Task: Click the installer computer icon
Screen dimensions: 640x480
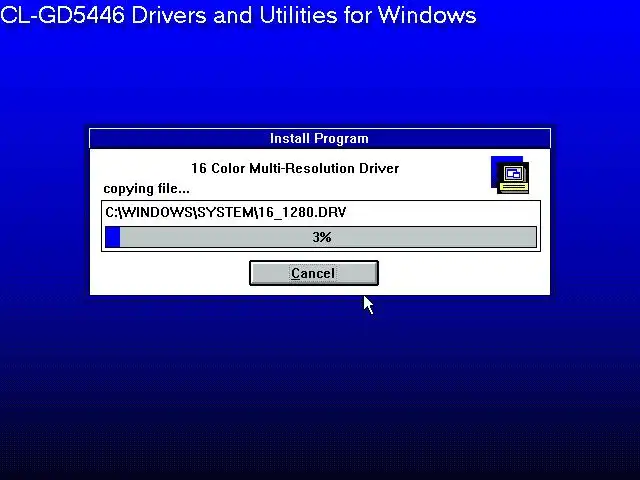Action: tap(510, 175)
